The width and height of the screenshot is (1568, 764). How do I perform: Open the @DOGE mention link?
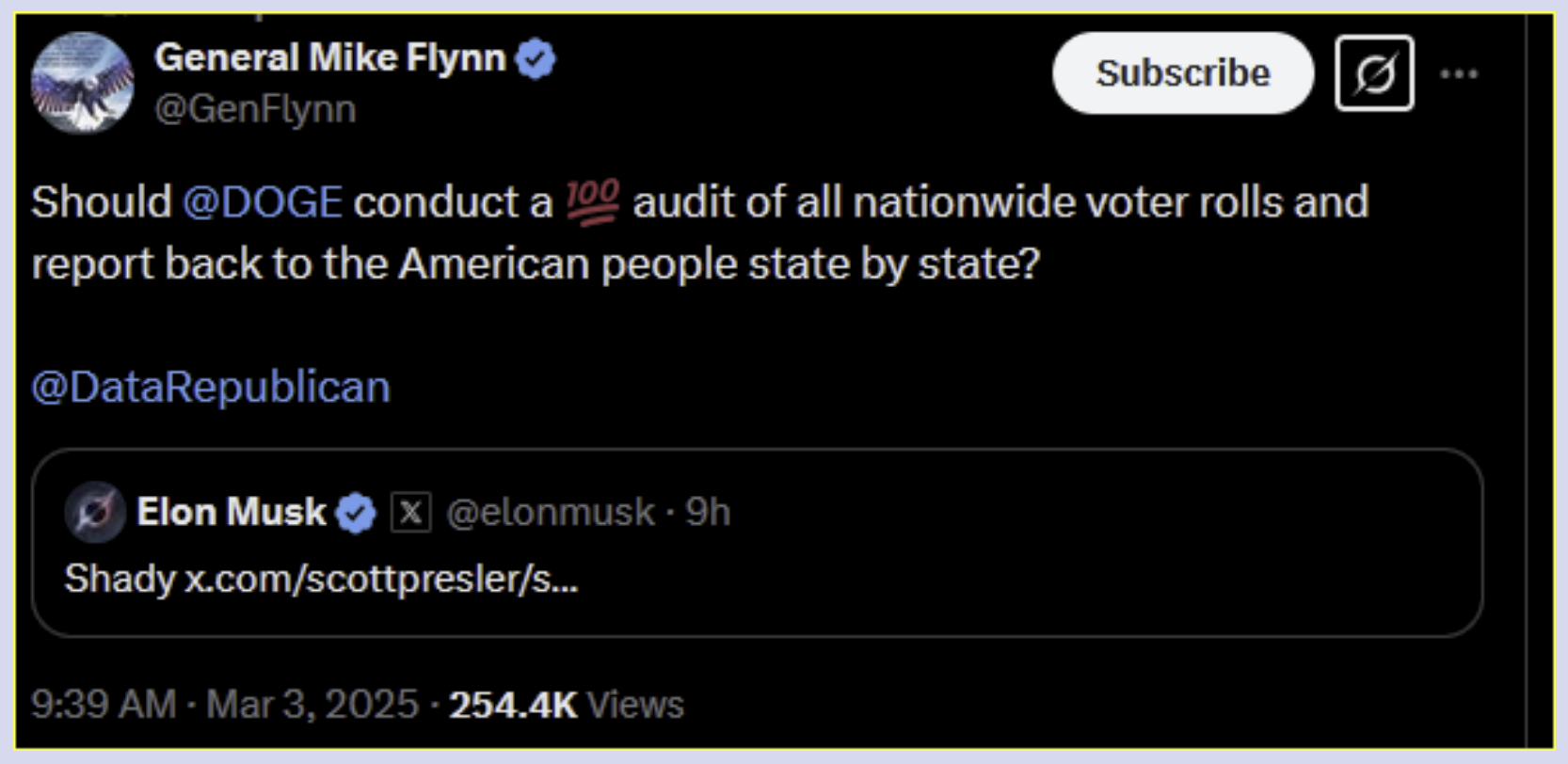coord(262,202)
